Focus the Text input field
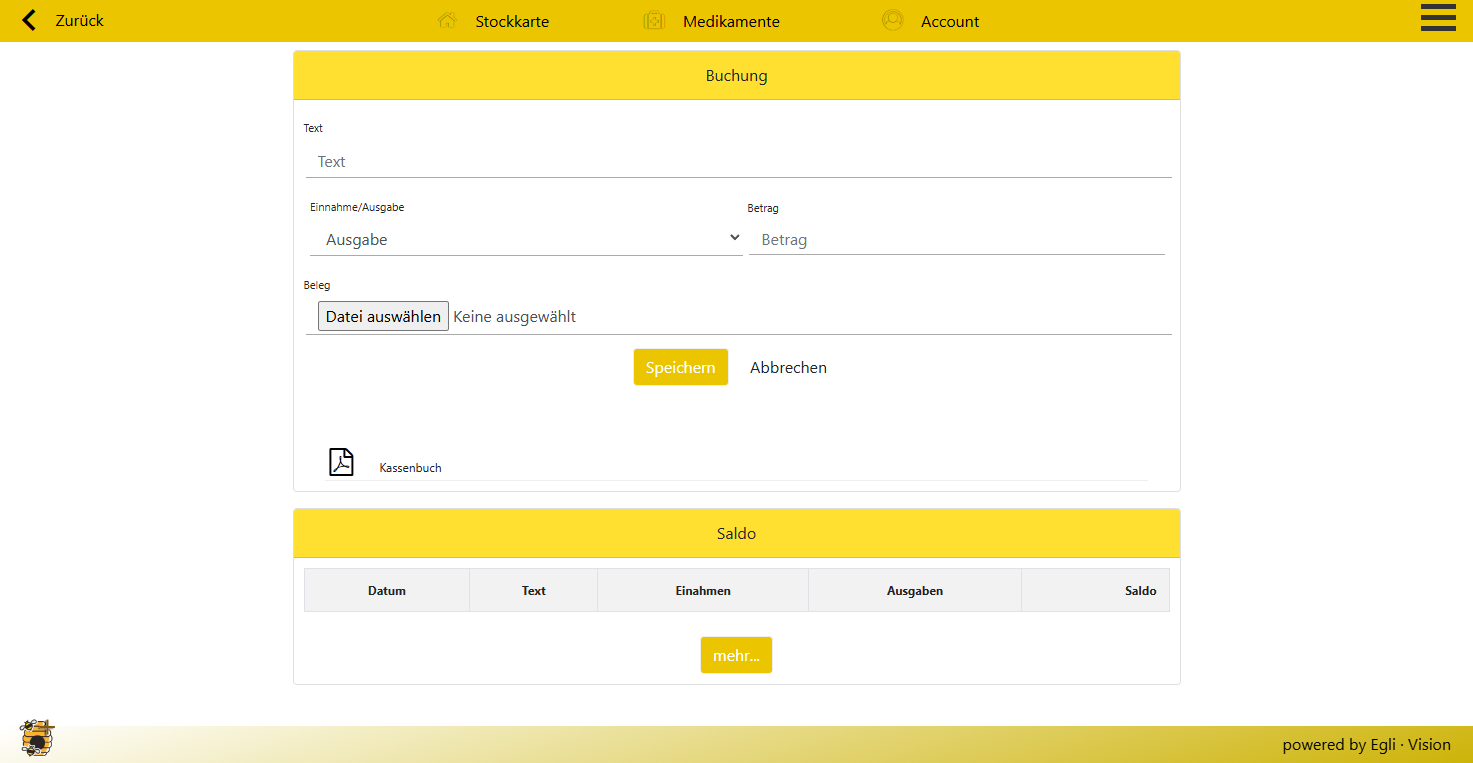This screenshot has height=763, width=1473. pyautogui.click(x=738, y=162)
